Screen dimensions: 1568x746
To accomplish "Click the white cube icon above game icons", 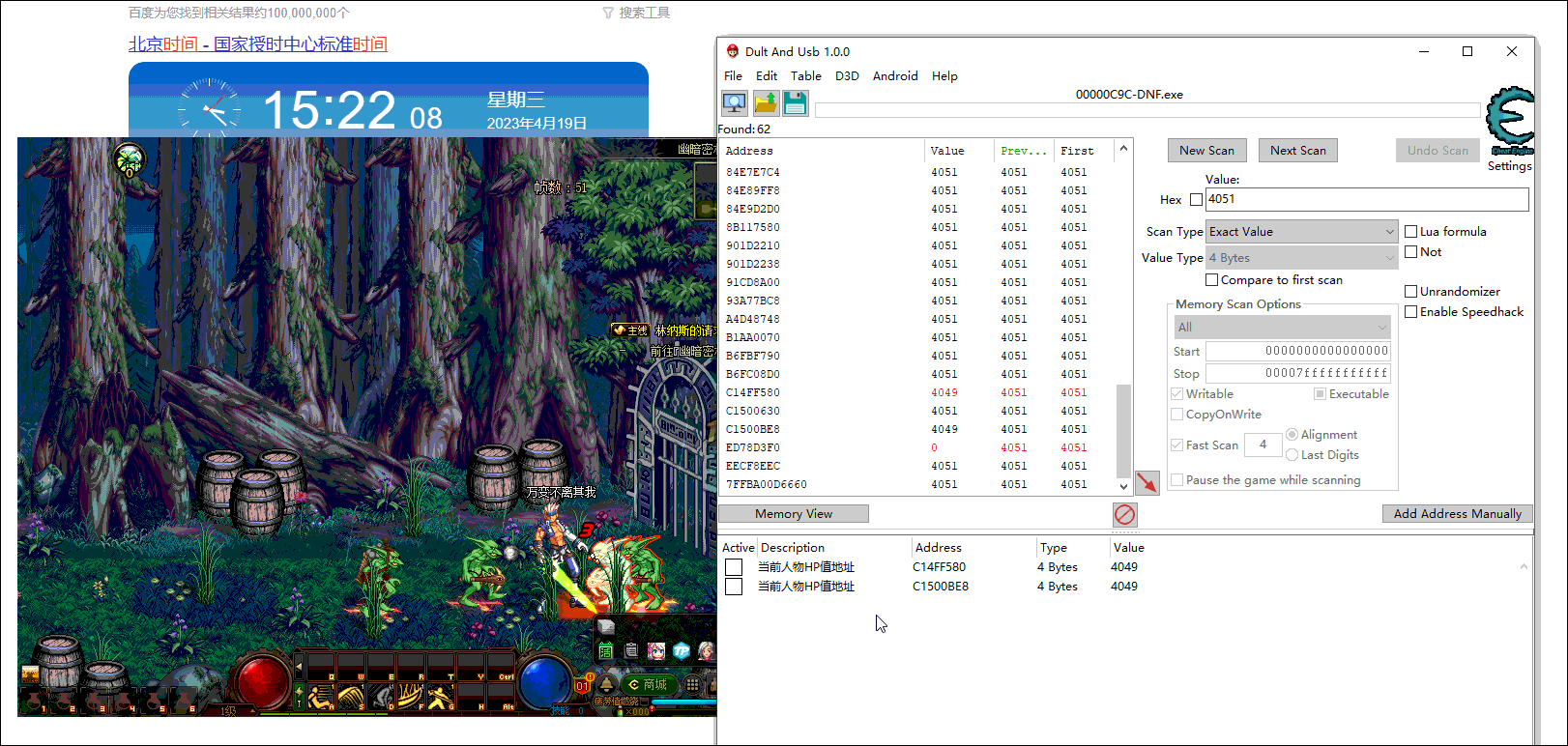I will (x=606, y=626).
